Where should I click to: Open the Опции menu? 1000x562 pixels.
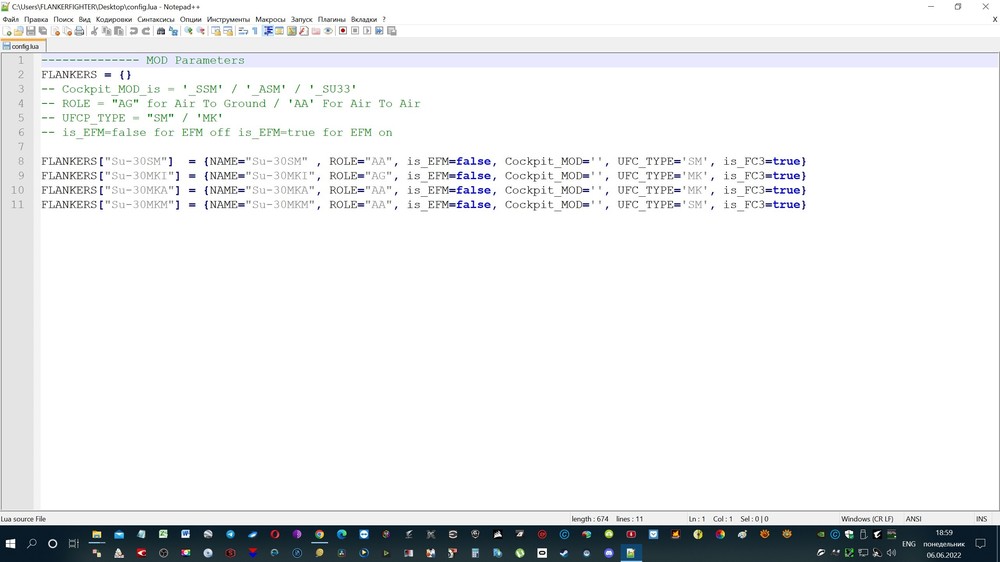click(190, 19)
